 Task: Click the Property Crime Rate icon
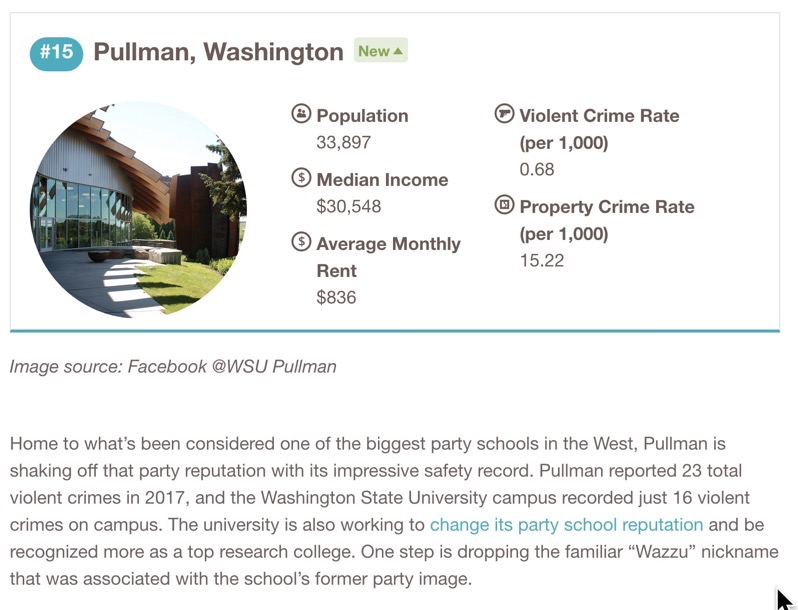(504, 205)
